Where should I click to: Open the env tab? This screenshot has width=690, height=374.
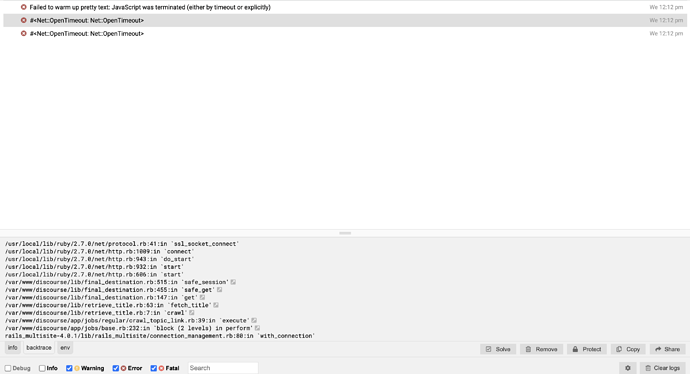point(65,348)
